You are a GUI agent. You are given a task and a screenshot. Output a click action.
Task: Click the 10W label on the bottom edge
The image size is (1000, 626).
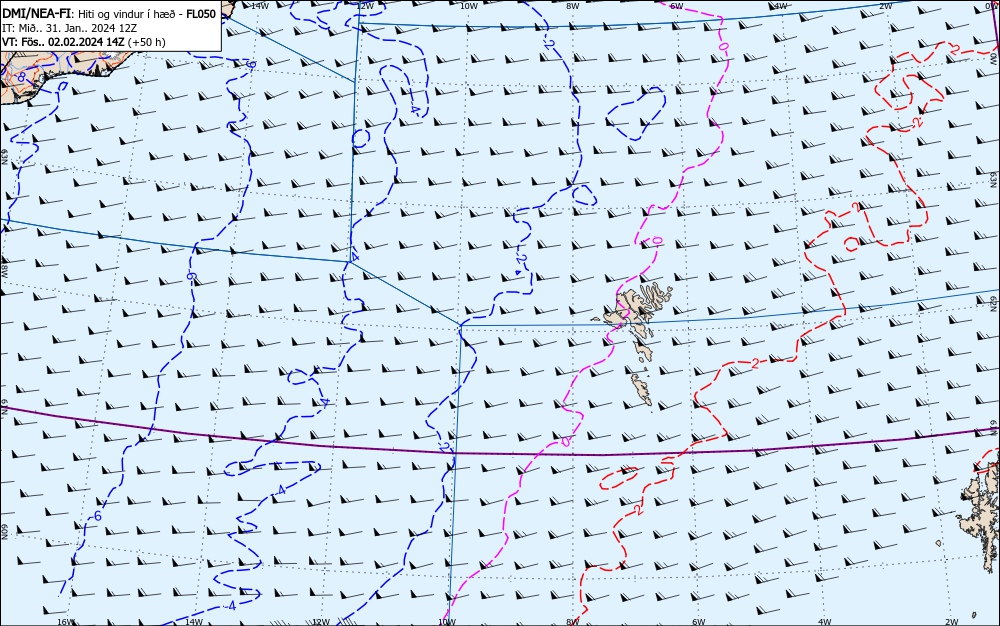pyautogui.click(x=447, y=622)
